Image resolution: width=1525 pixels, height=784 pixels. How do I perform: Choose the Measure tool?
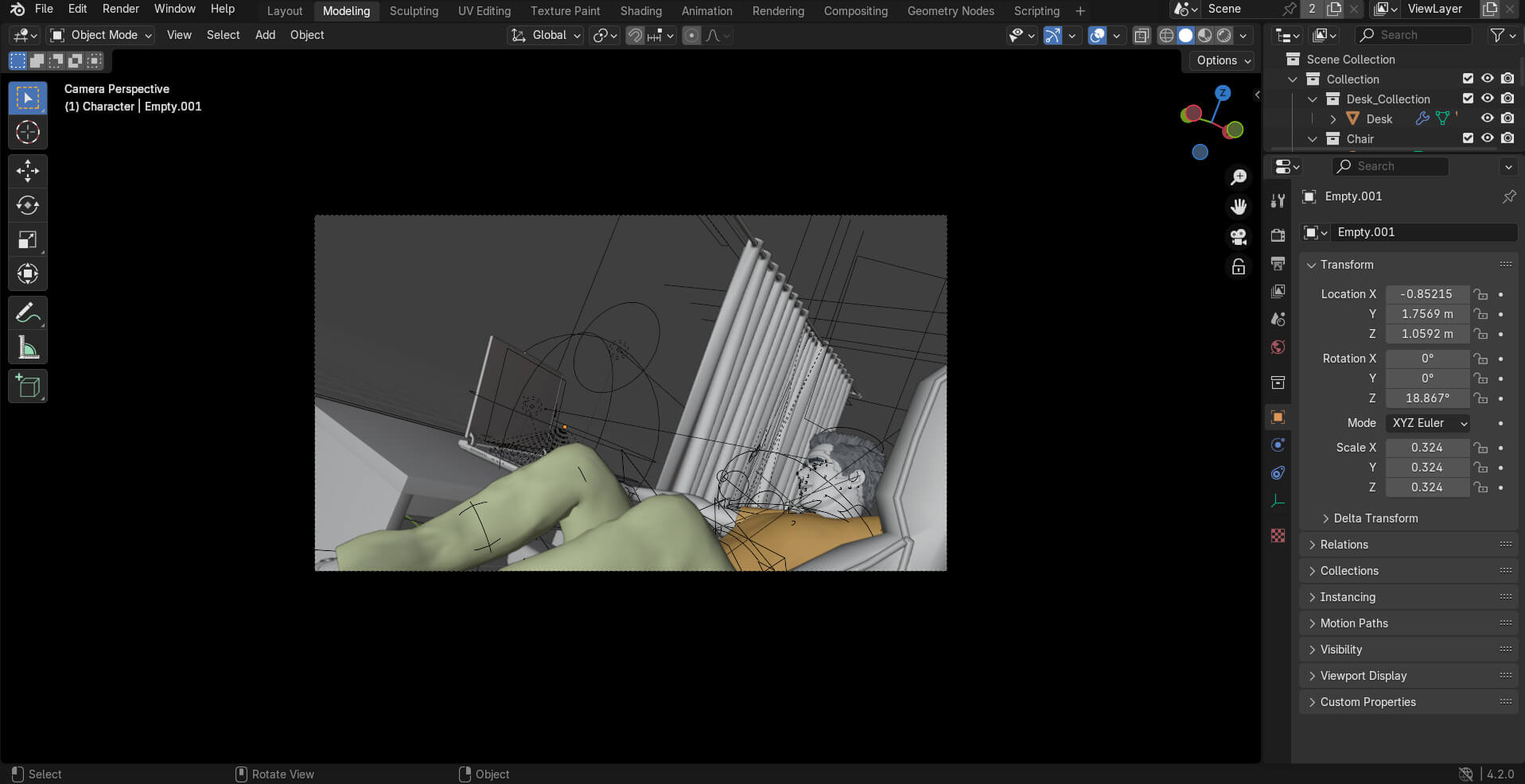pyautogui.click(x=28, y=347)
